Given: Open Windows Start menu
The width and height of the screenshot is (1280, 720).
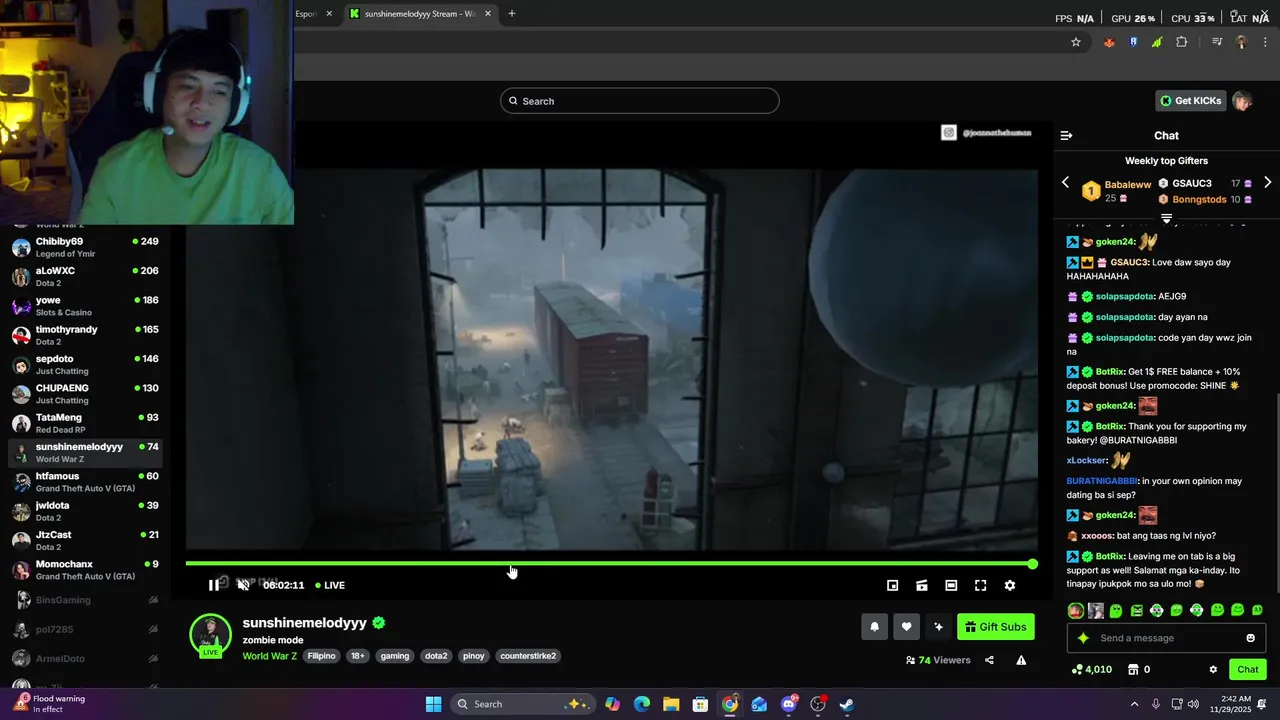Looking at the screenshot, I should coord(433,704).
